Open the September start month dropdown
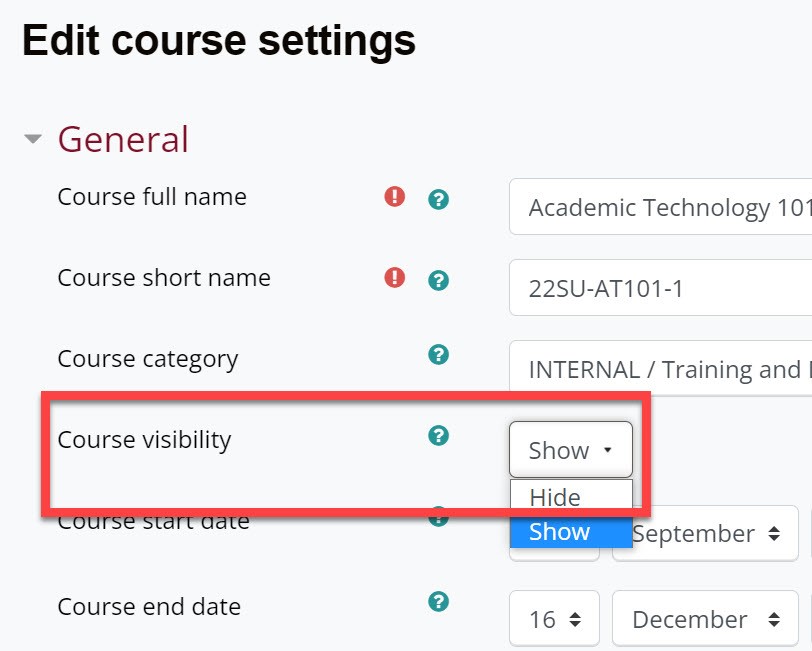The image size is (812, 651). click(x=705, y=533)
